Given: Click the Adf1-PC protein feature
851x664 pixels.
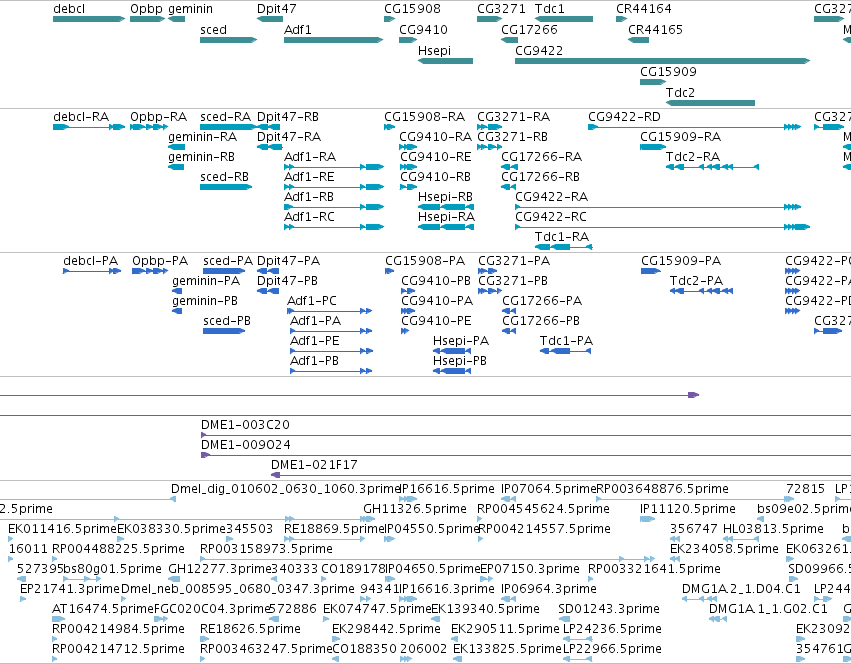Looking at the screenshot, I should click(330, 311).
